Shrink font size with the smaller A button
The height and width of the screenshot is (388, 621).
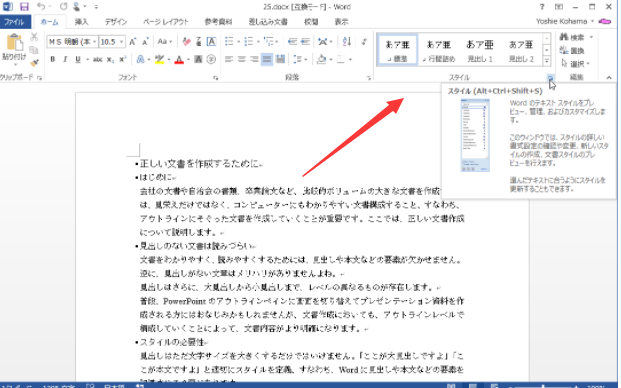(145, 42)
